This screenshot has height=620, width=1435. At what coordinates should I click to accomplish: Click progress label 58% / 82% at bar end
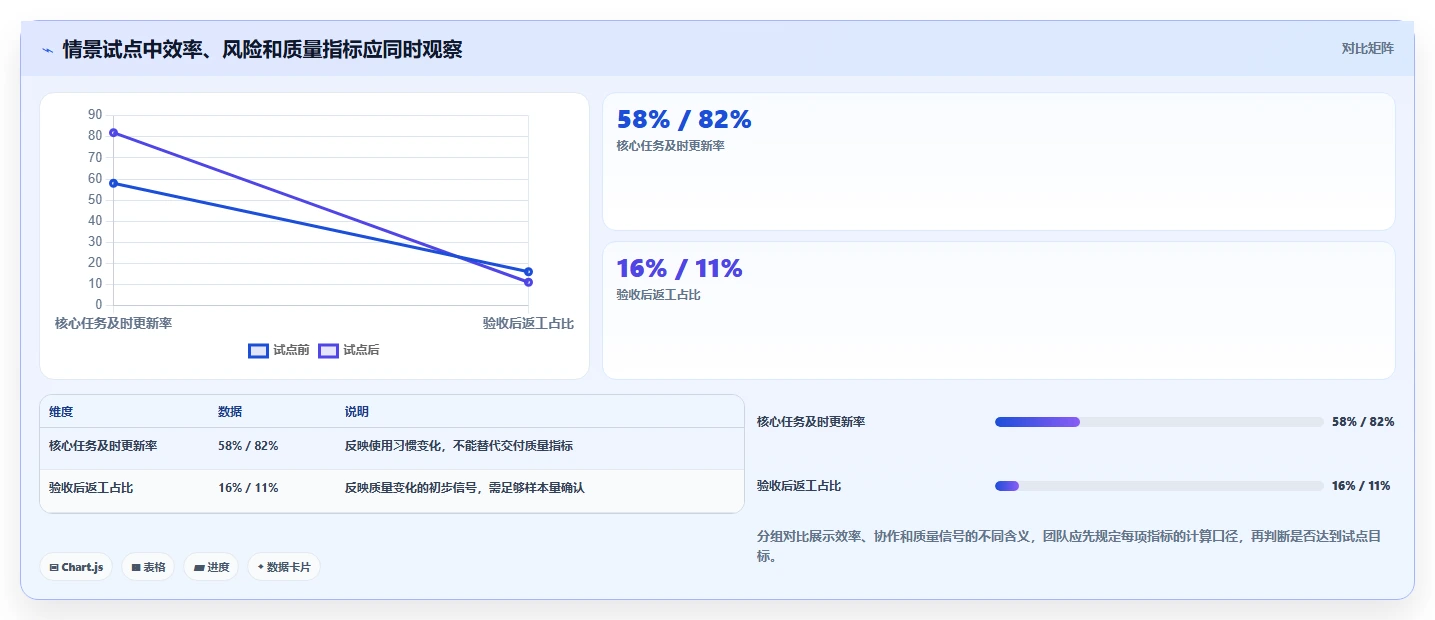click(1363, 422)
